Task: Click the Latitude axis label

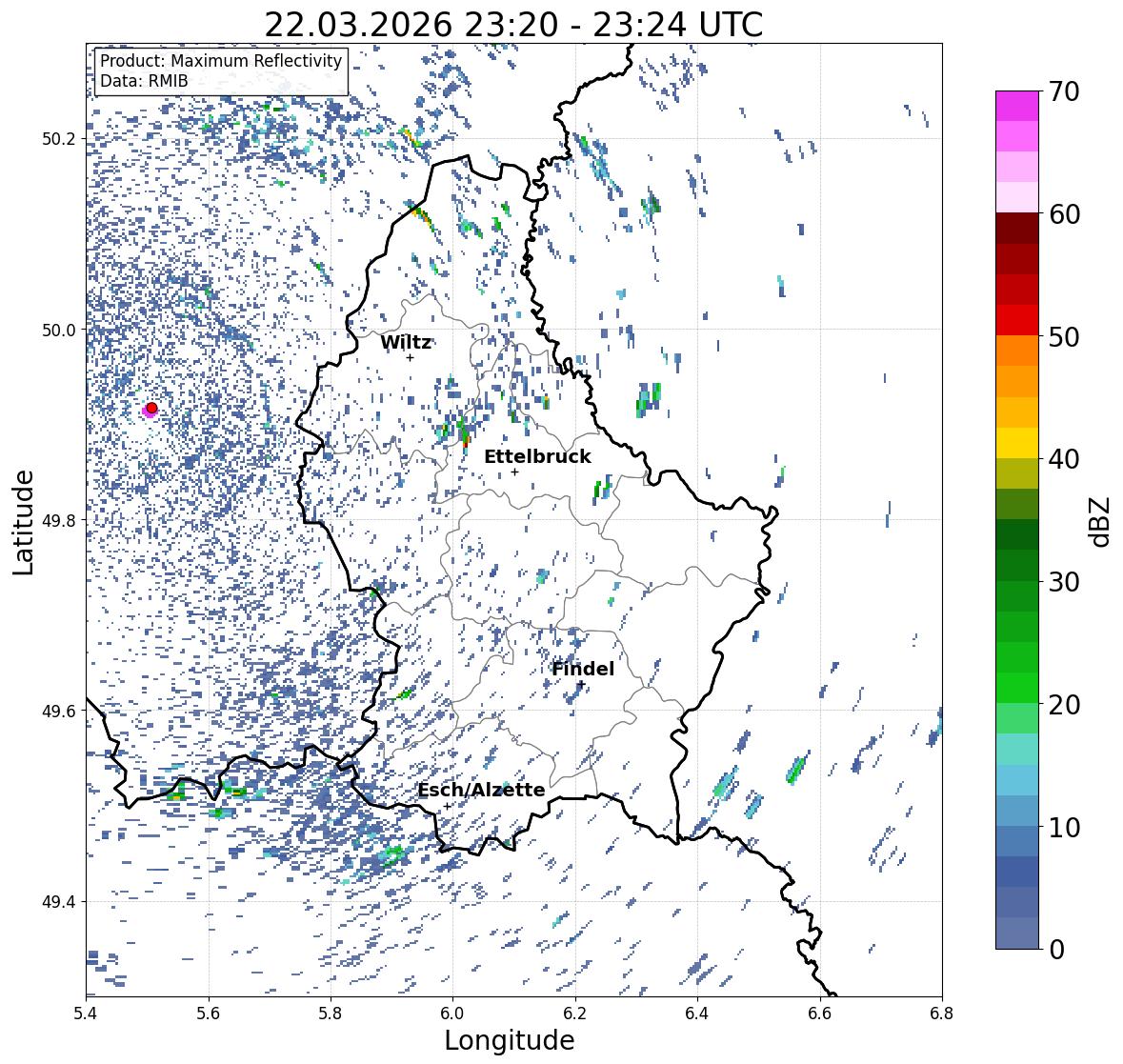Action: pos(23,522)
